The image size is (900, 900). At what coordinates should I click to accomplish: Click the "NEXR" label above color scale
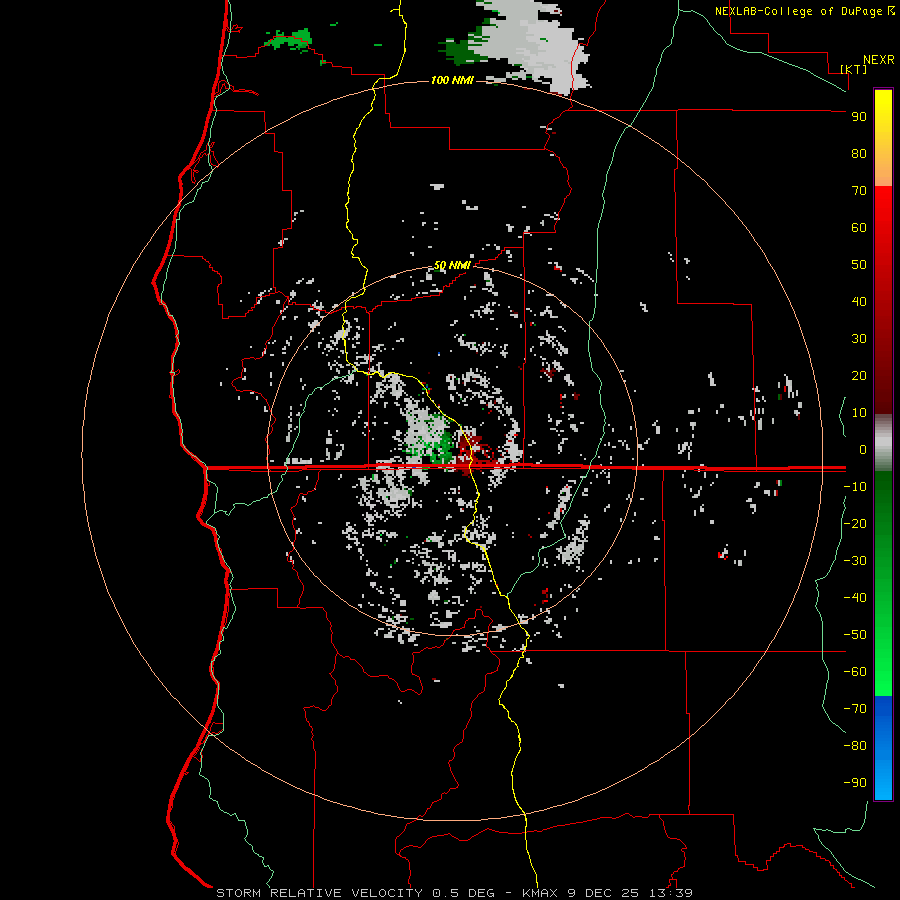pos(879,60)
